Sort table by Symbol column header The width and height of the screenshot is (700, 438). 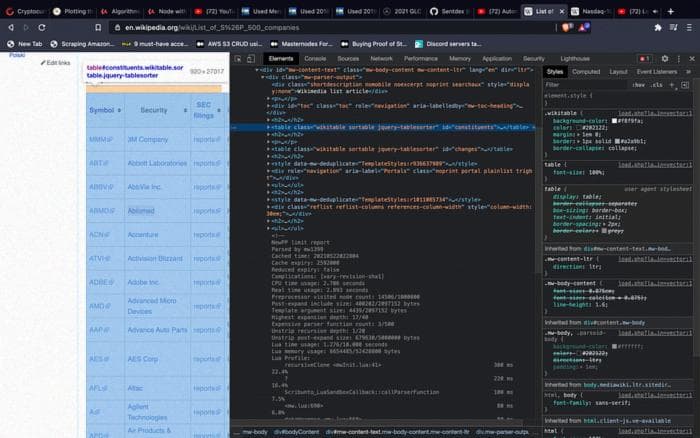pyautogui.click(x=105, y=110)
